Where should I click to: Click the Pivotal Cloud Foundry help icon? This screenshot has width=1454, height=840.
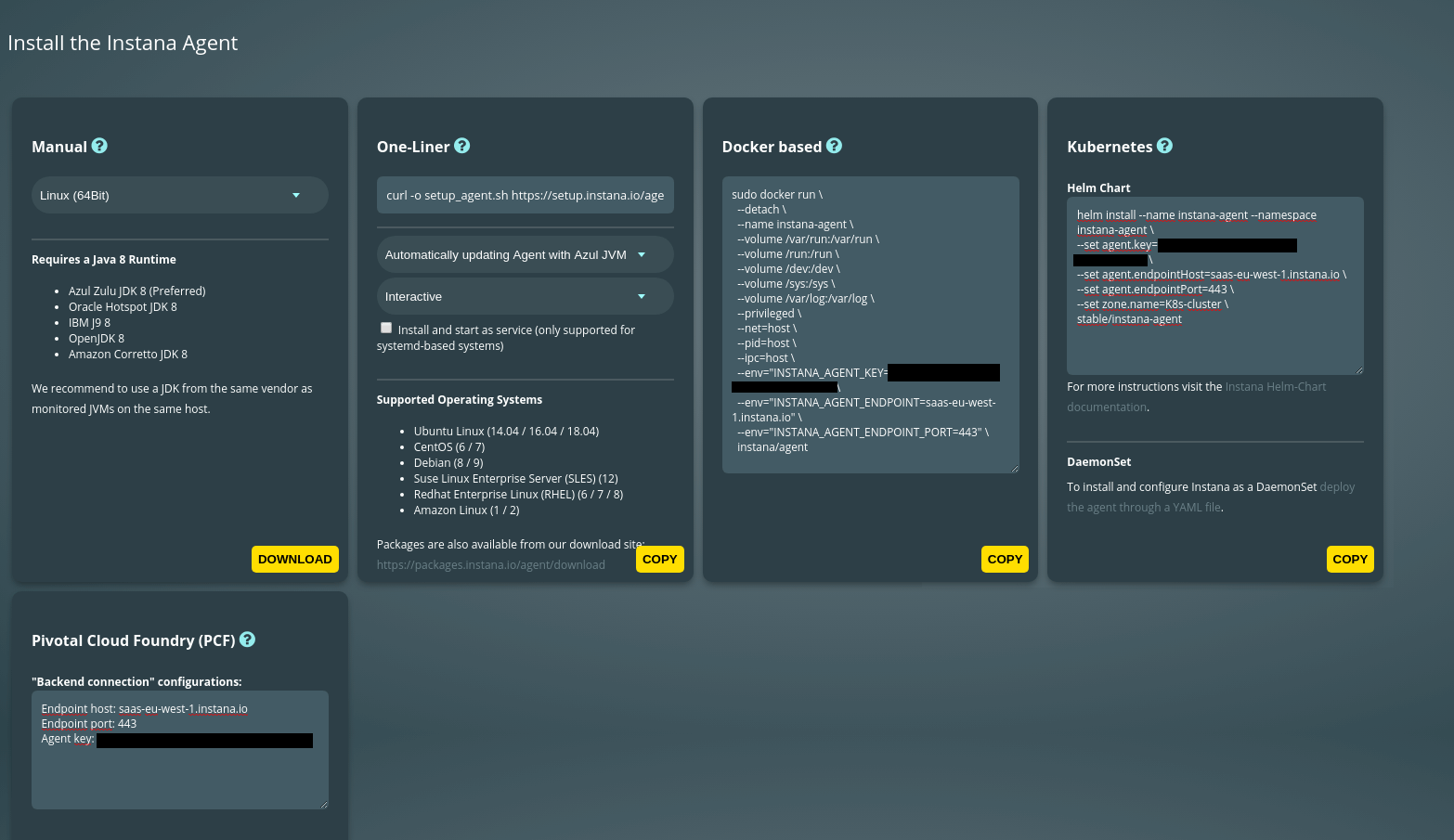coord(247,640)
